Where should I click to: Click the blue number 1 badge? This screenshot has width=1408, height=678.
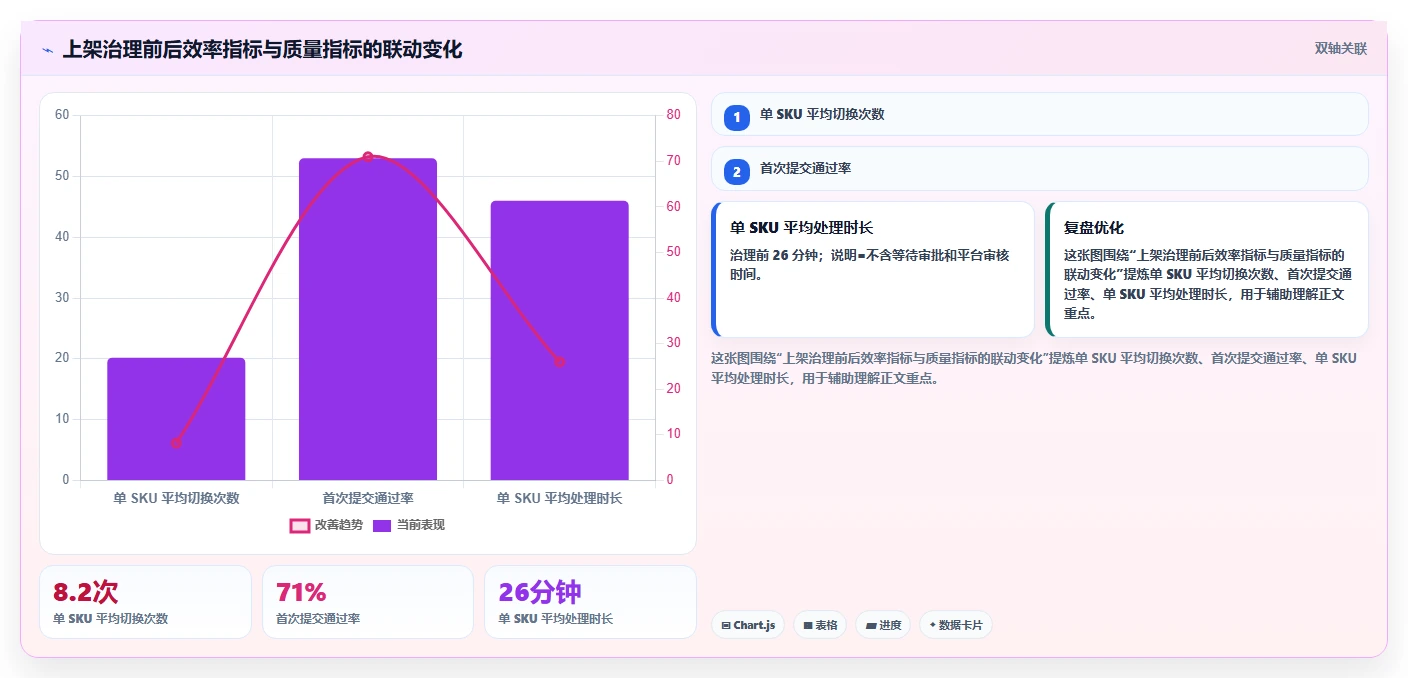[x=737, y=118]
